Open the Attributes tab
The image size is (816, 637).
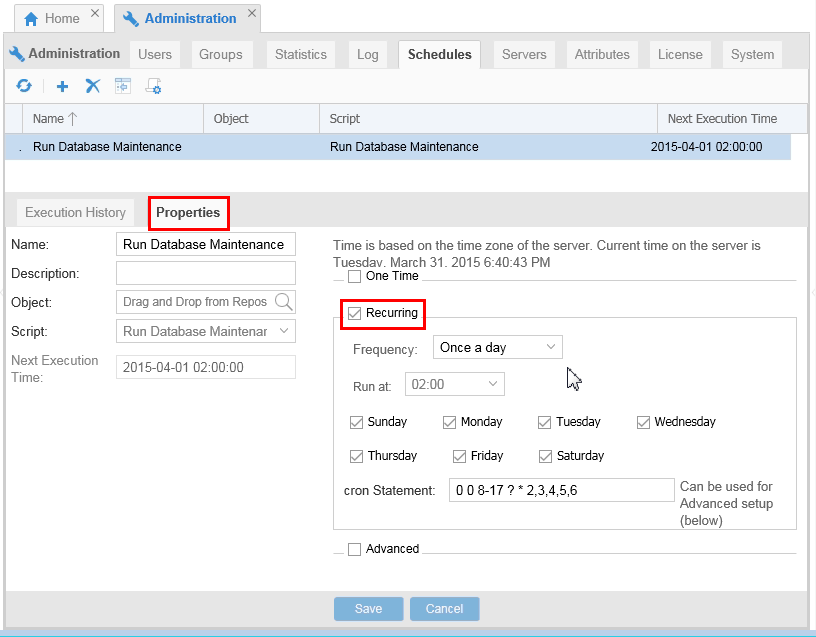602,55
